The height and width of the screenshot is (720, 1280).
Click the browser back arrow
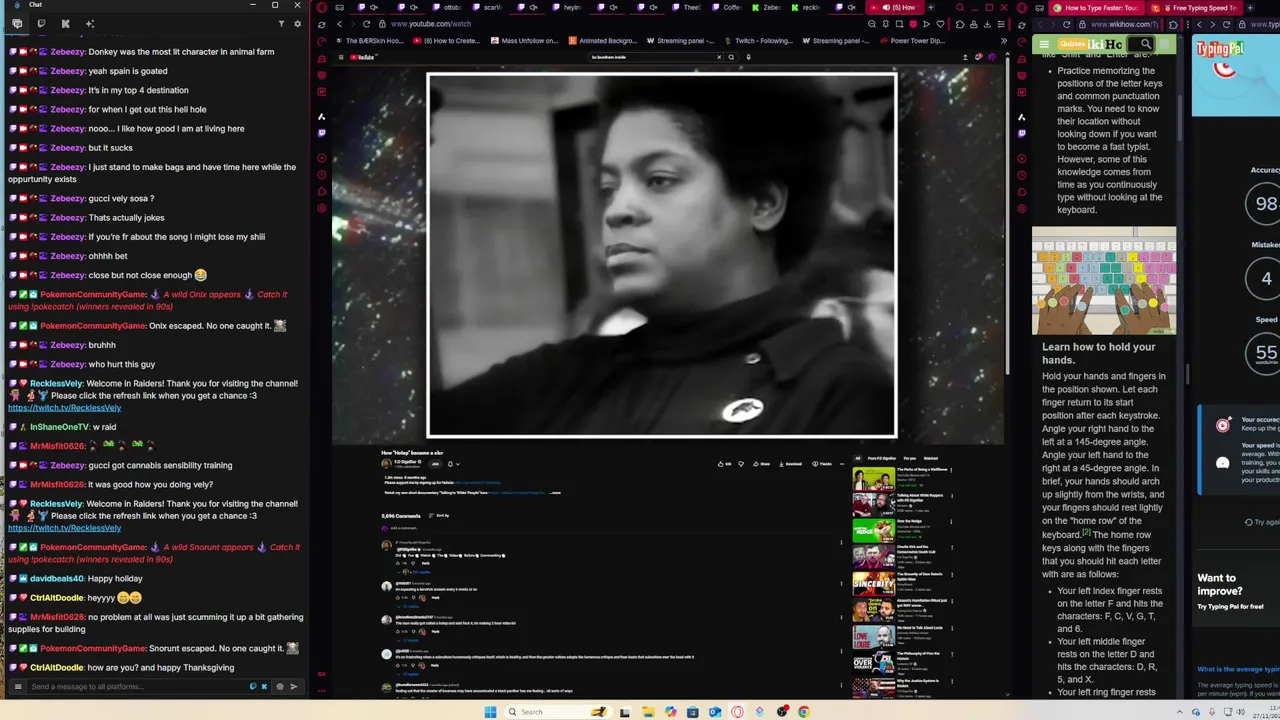point(340,24)
